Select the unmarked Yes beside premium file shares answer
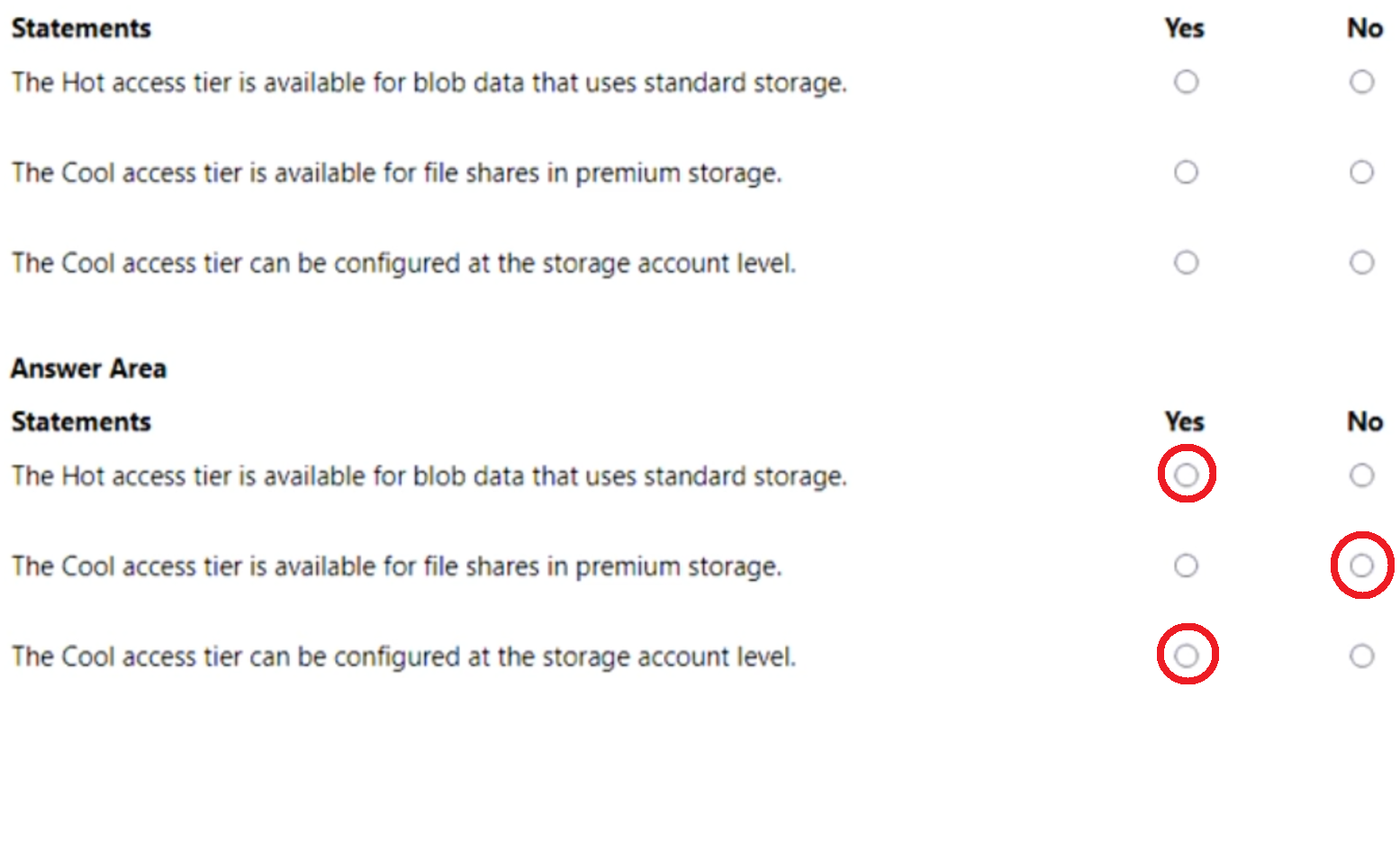The height and width of the screenshot is (842, 1400). point(1186,566)
